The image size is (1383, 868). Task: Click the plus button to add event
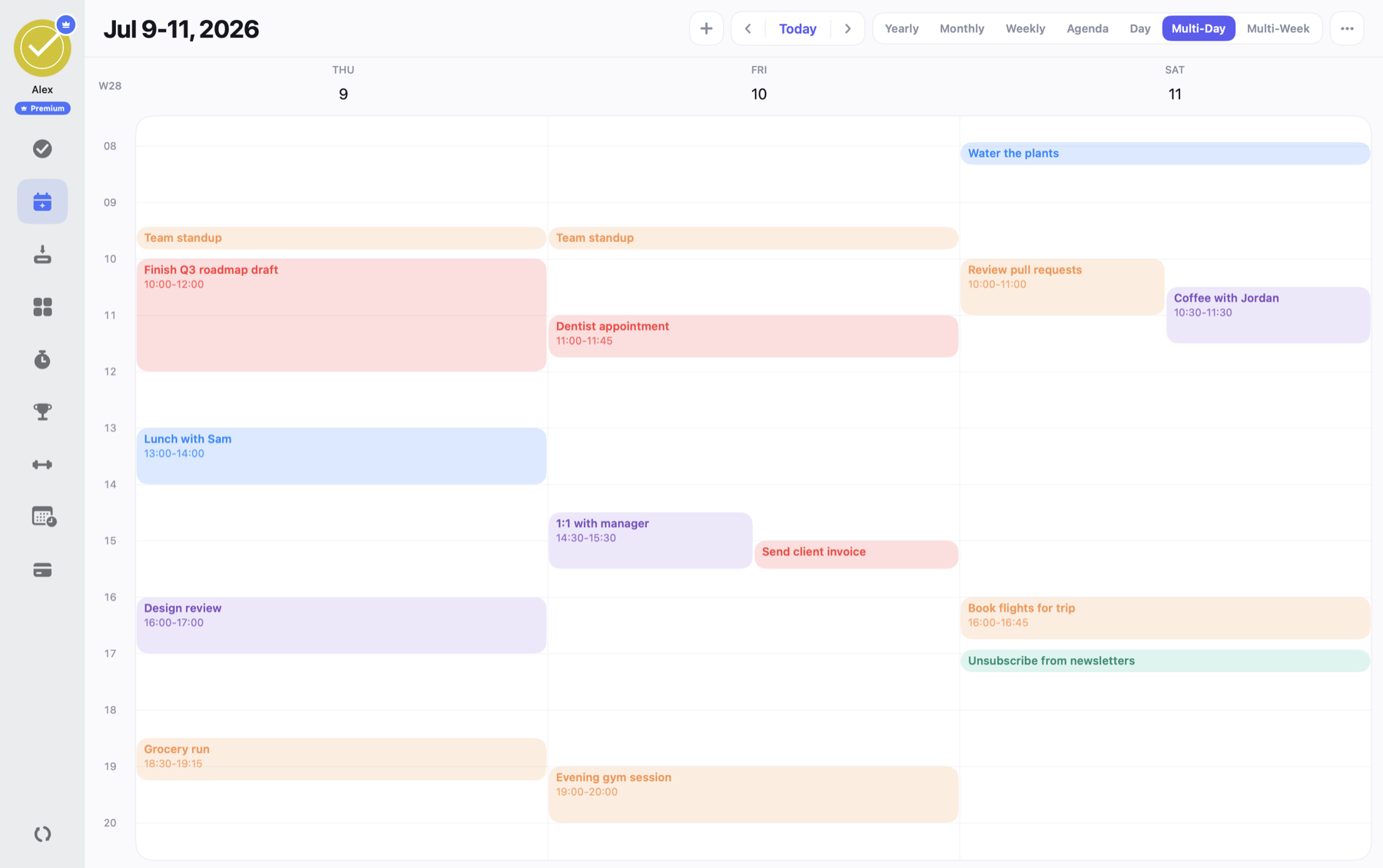click(706, 28)
